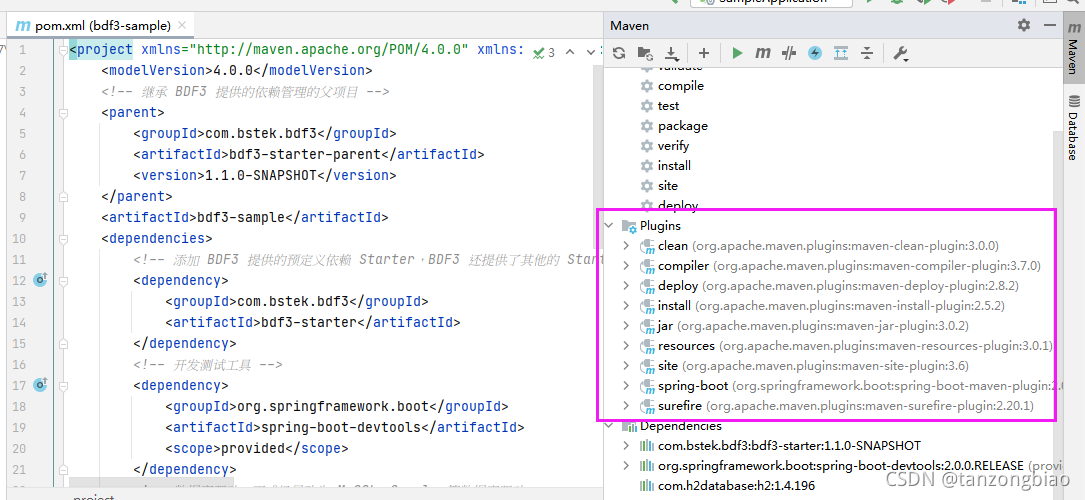The image size is (1085, 500).
Task: Show Maven dependencies diagram icon
Action: point(841,53)
